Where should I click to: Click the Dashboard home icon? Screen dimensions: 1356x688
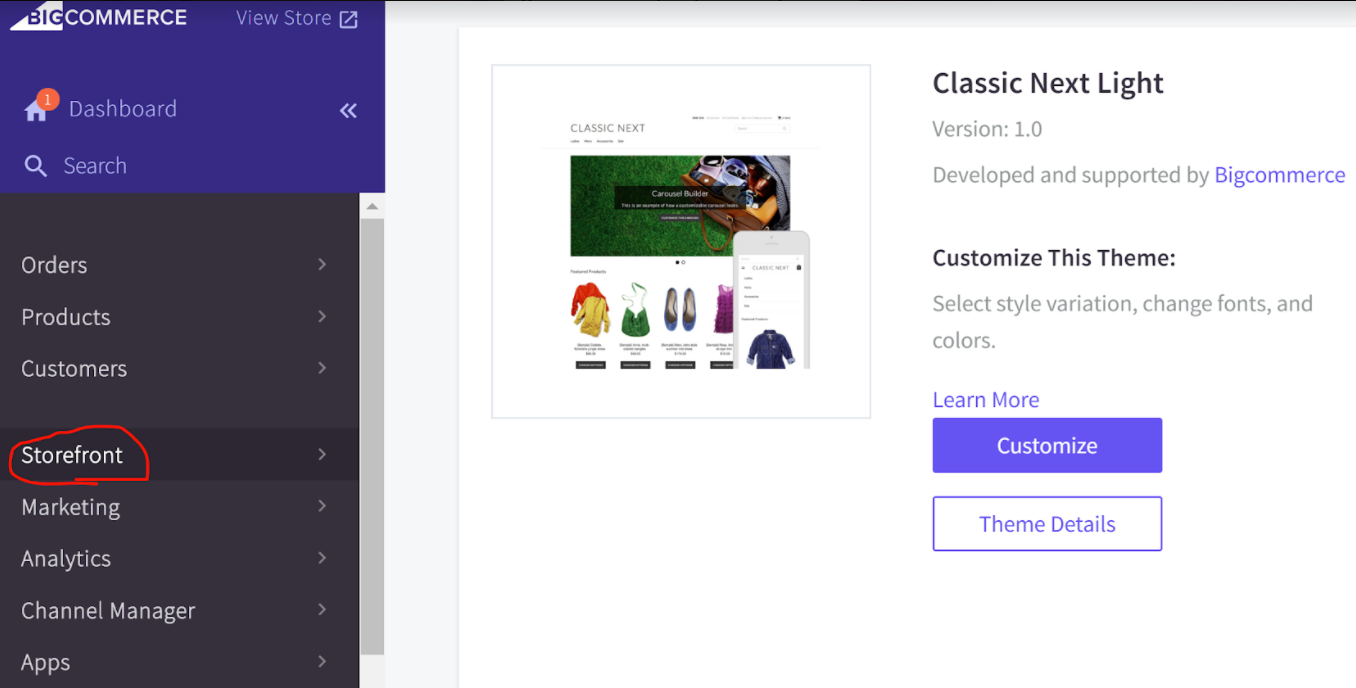(36, 110)
